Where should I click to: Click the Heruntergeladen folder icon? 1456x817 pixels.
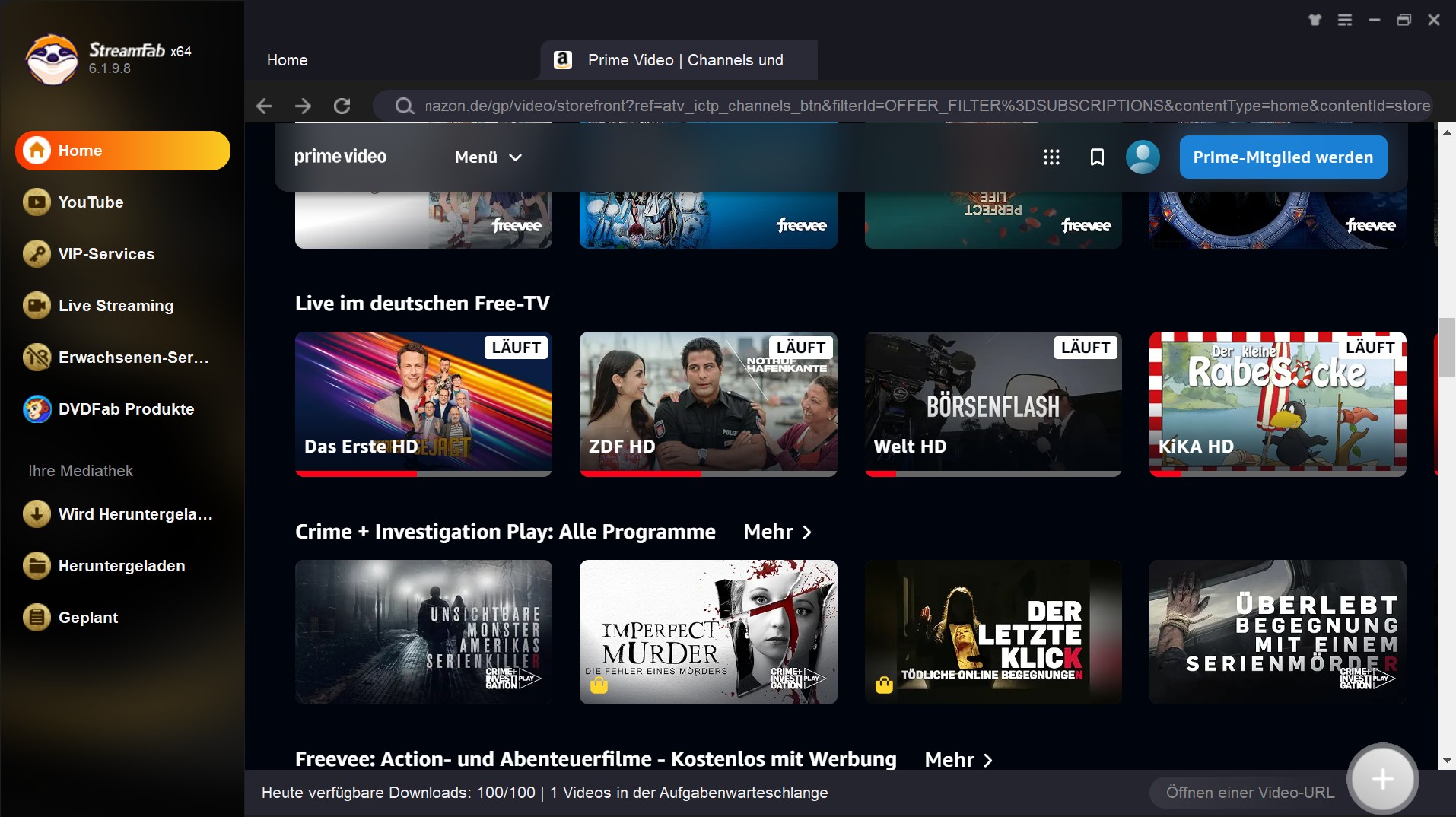click(x=37, y=566)
